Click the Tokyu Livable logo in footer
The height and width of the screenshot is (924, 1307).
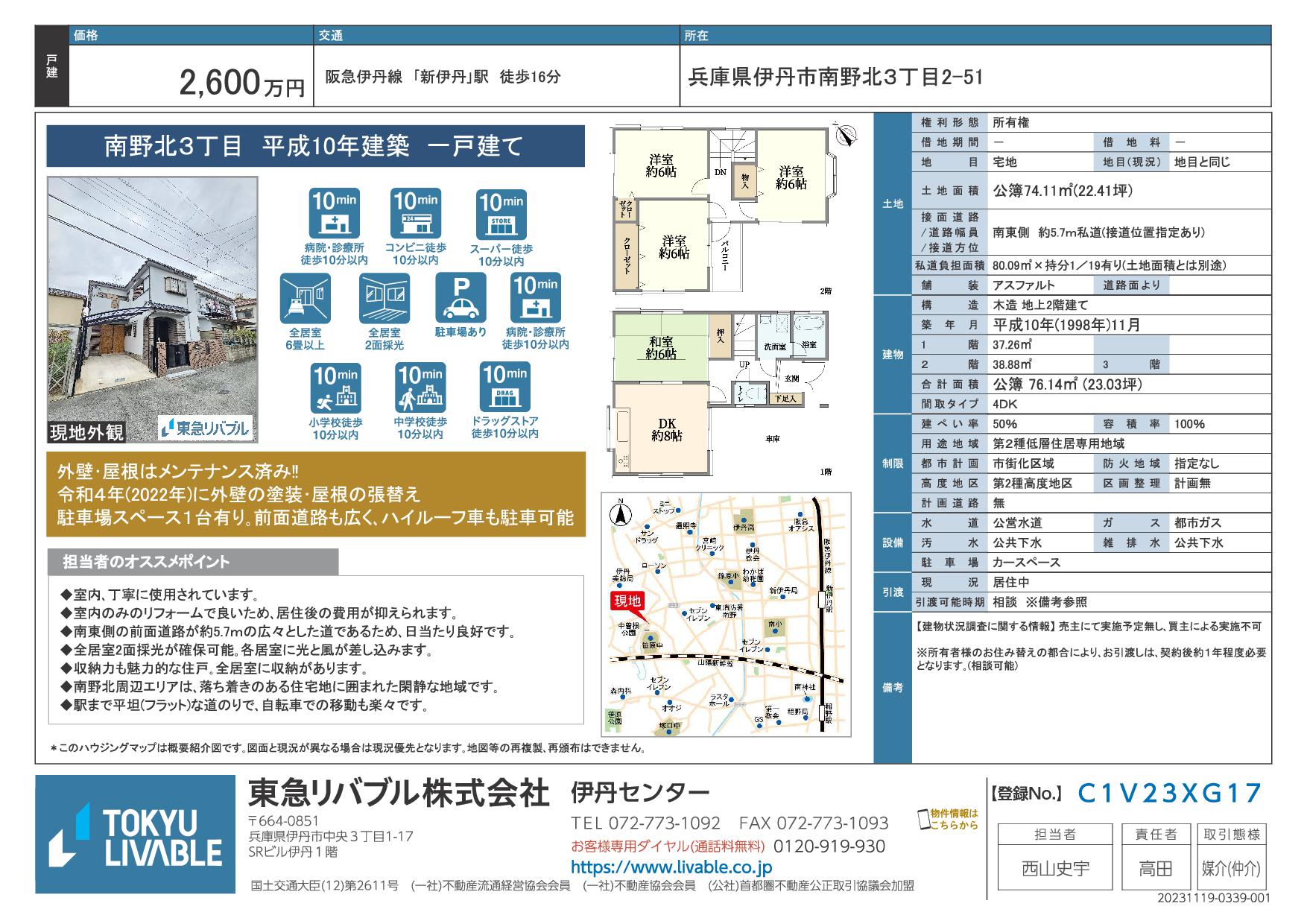click(x=135, y=834)
